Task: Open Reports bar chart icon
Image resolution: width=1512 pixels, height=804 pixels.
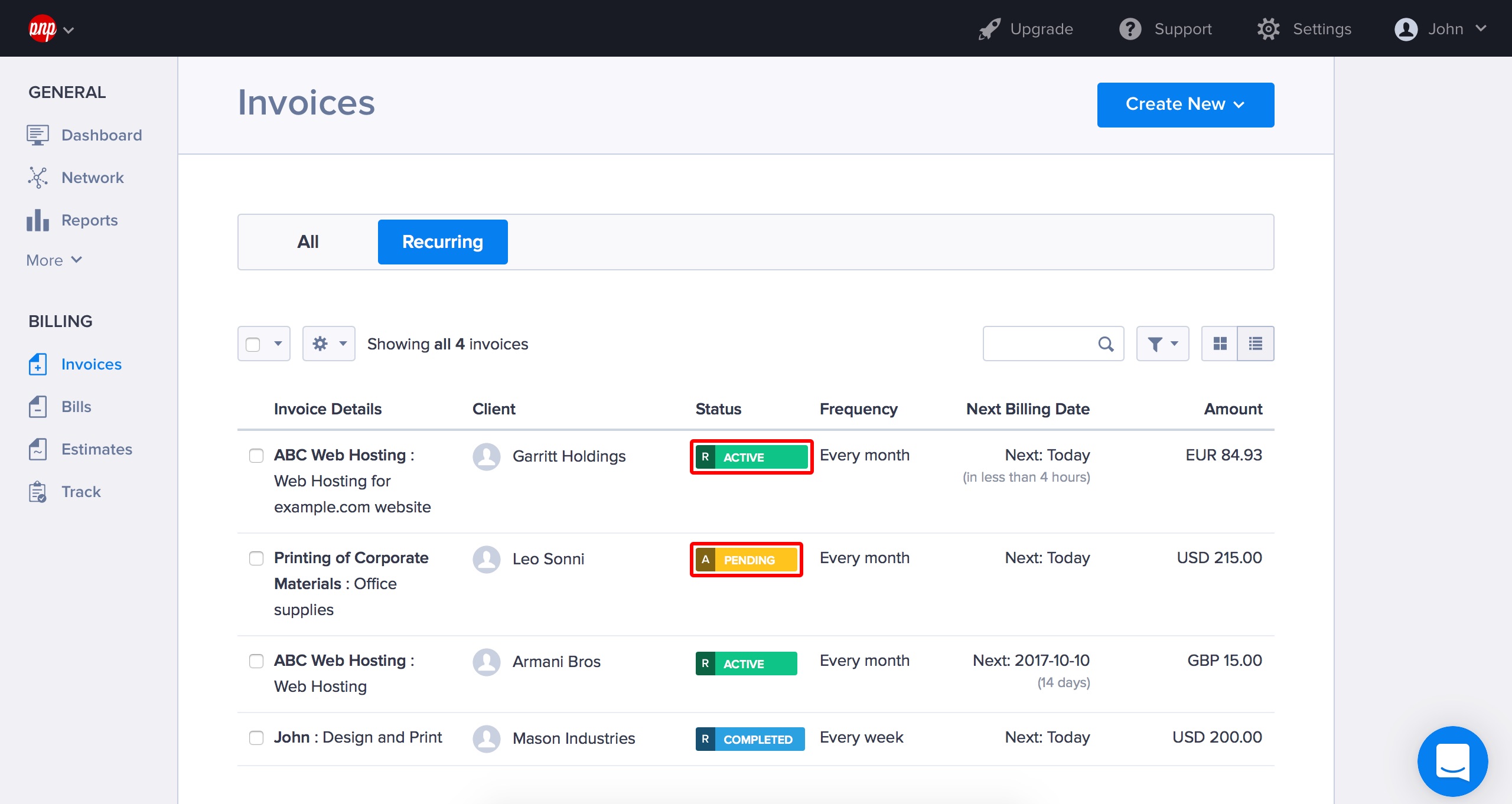Action: point(37,220)
